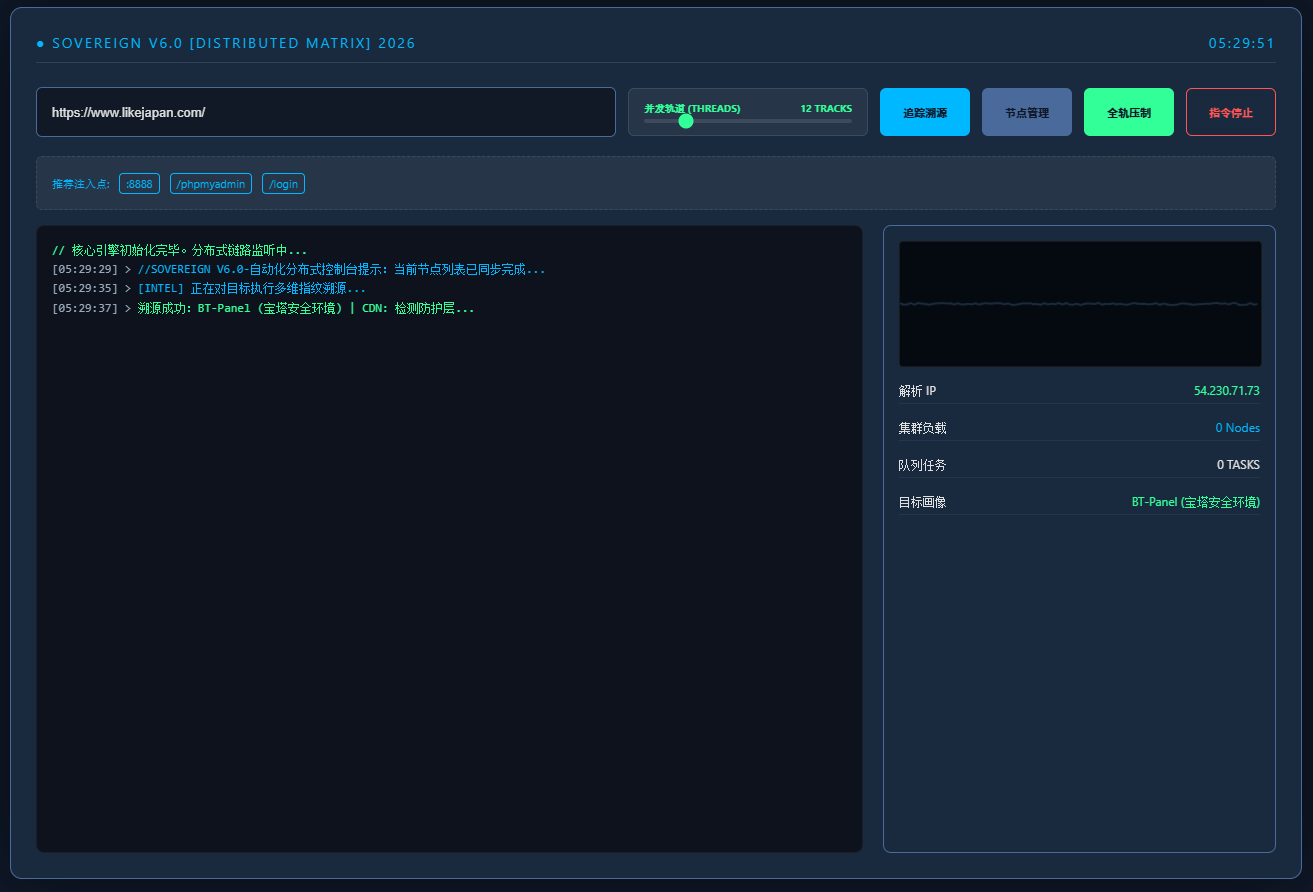Click the green 全轨压制 button
Screen dimensions: 1313x892
(x=1128, y=113)
